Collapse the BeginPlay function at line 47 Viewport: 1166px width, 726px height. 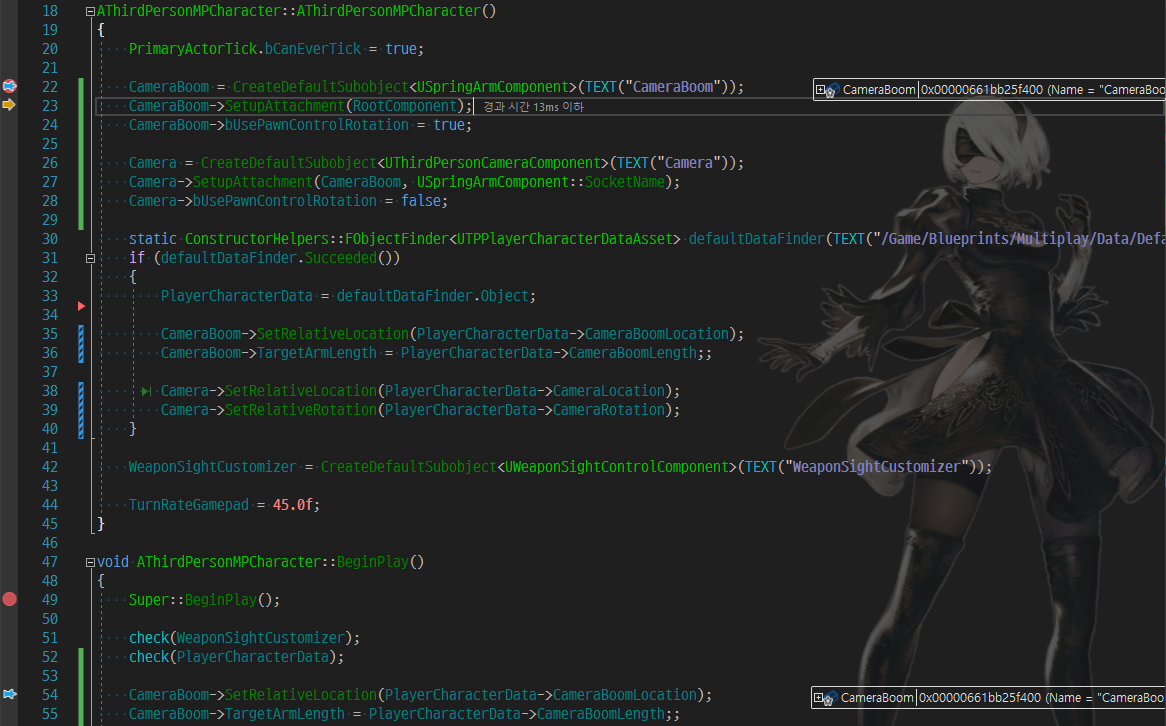click(89, 561)
